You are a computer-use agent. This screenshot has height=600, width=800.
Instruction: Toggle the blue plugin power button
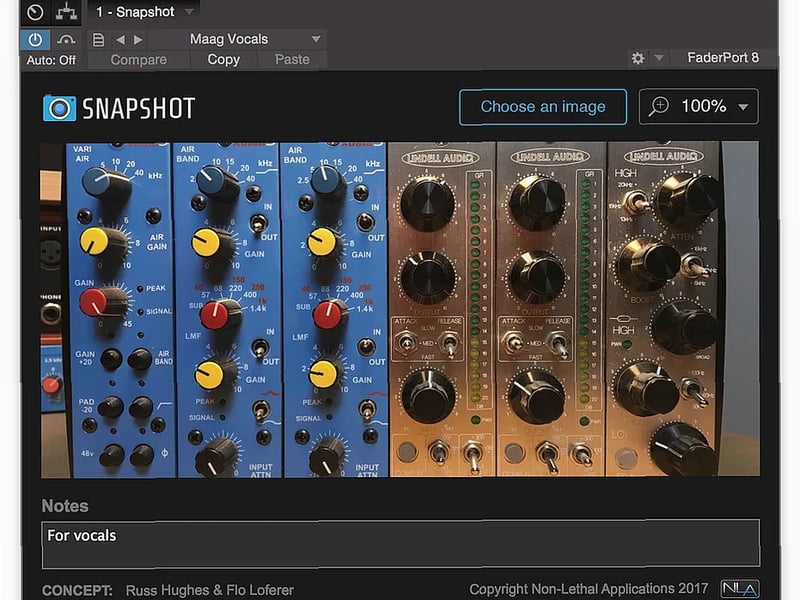click(x=35, y=38)
